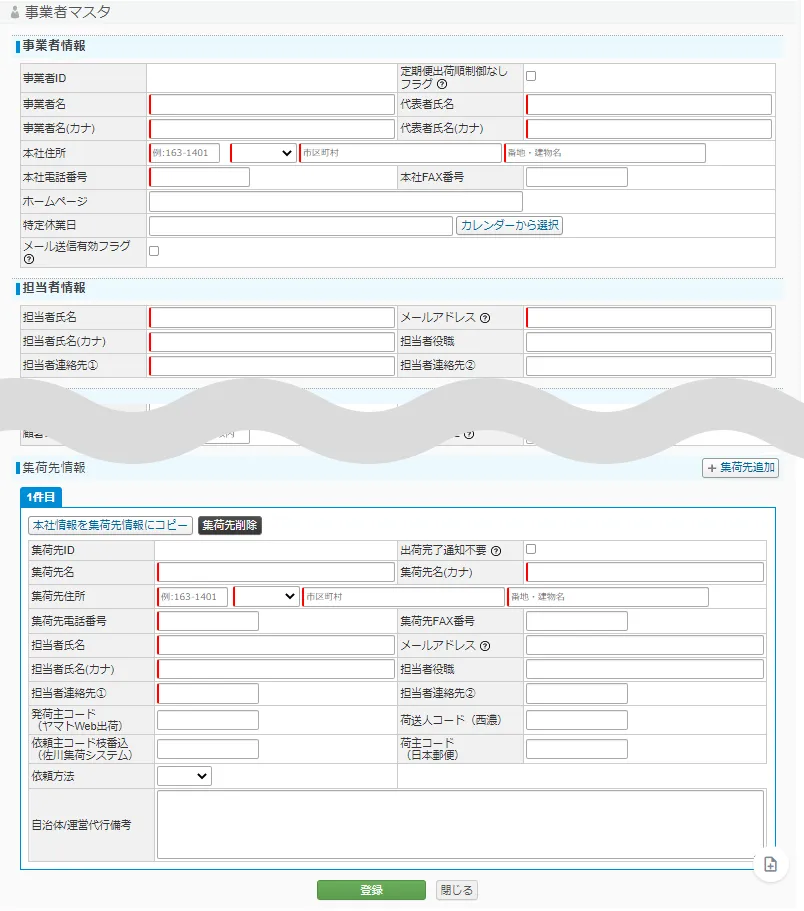Click the green 登録 button
The image size is (804, 911).
pyautogui.click(x=371, y=890)
